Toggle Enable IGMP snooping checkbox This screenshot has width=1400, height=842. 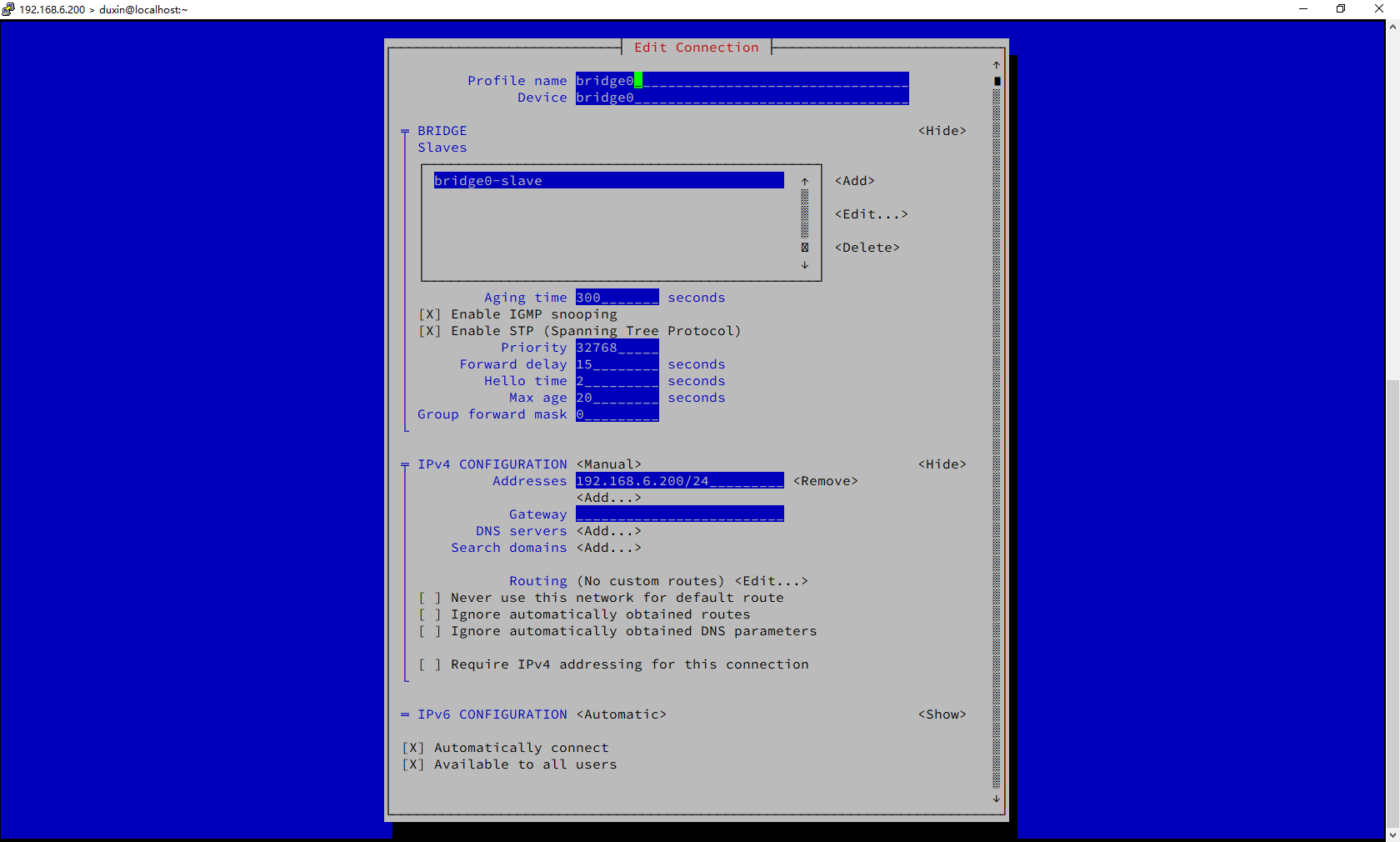[430, 314]
